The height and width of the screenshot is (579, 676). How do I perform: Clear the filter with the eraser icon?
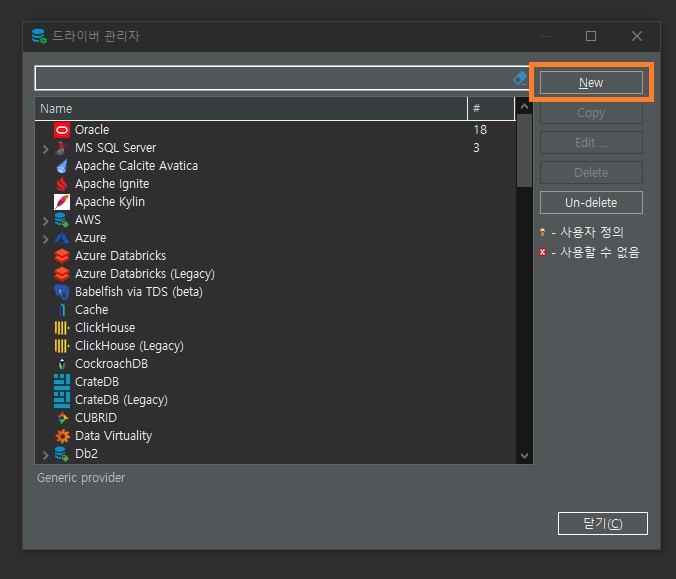click(x=520, y=78)
